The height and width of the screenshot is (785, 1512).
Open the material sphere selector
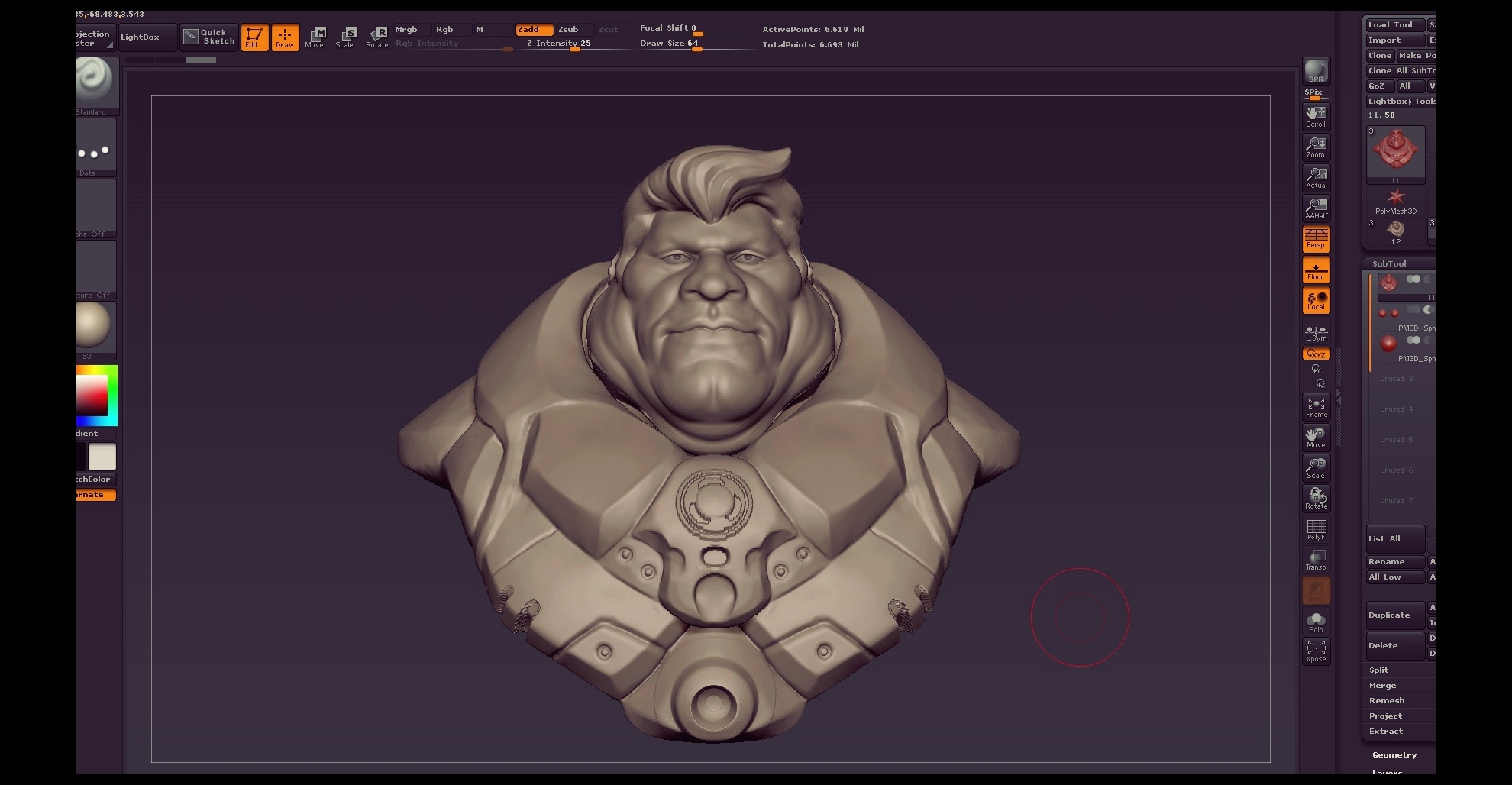pos(96,330)
